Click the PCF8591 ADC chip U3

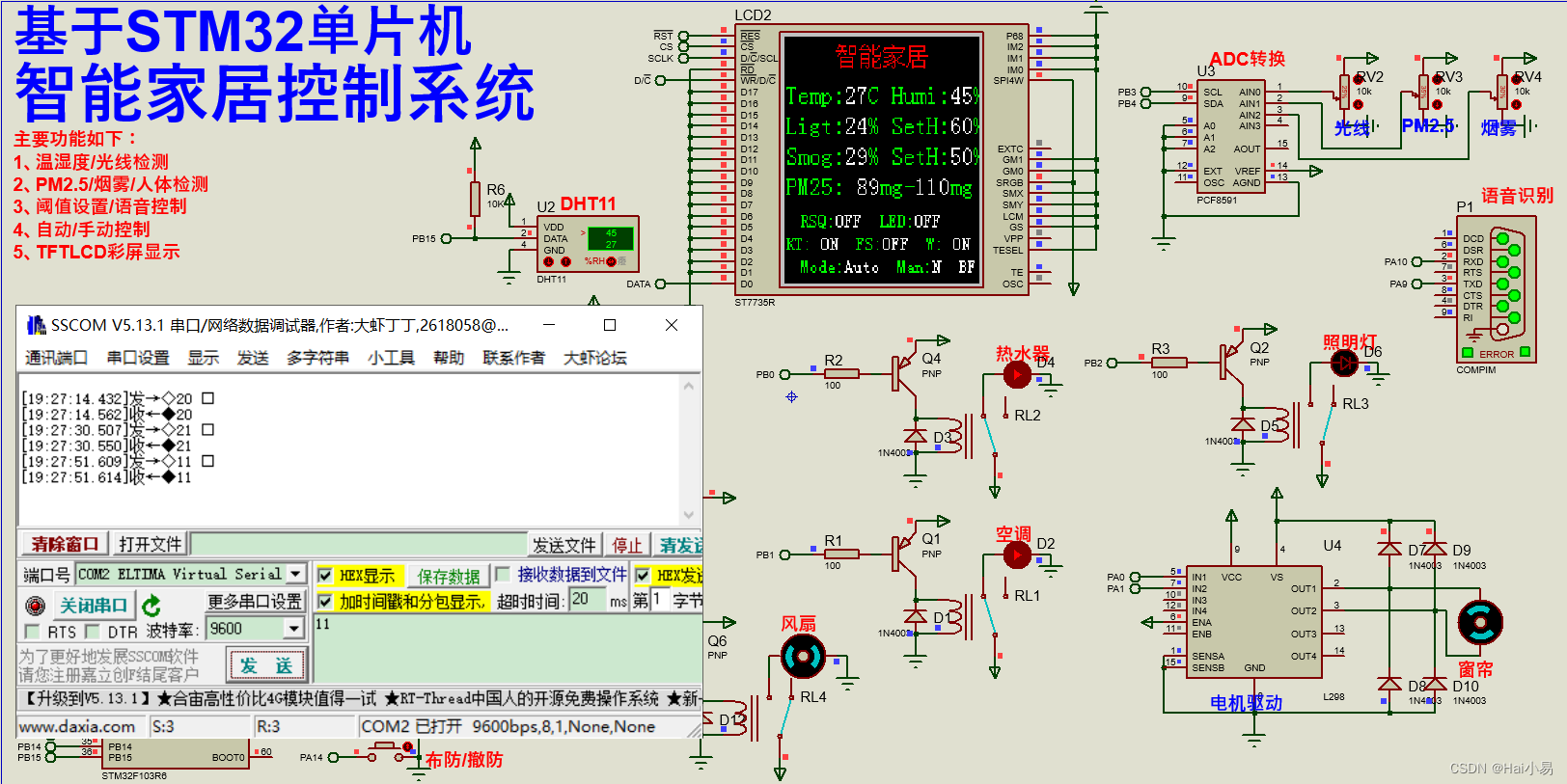pos(1230,136)
